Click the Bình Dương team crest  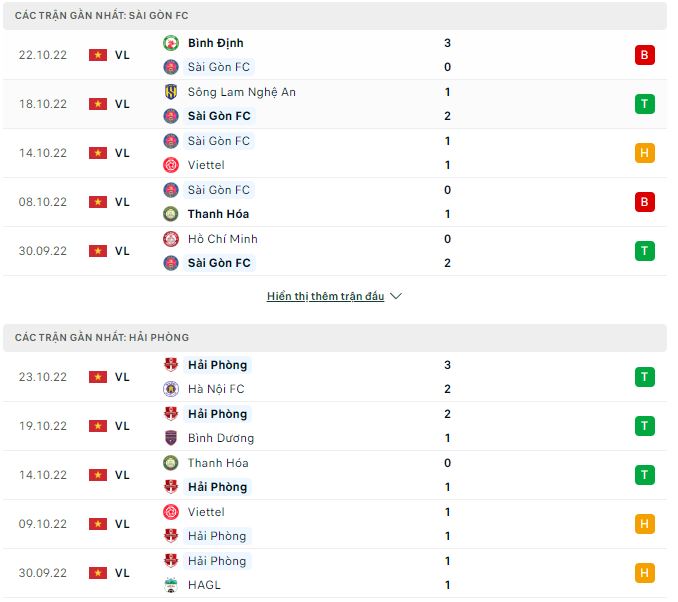pyautogui.click(x=170, y=438)
